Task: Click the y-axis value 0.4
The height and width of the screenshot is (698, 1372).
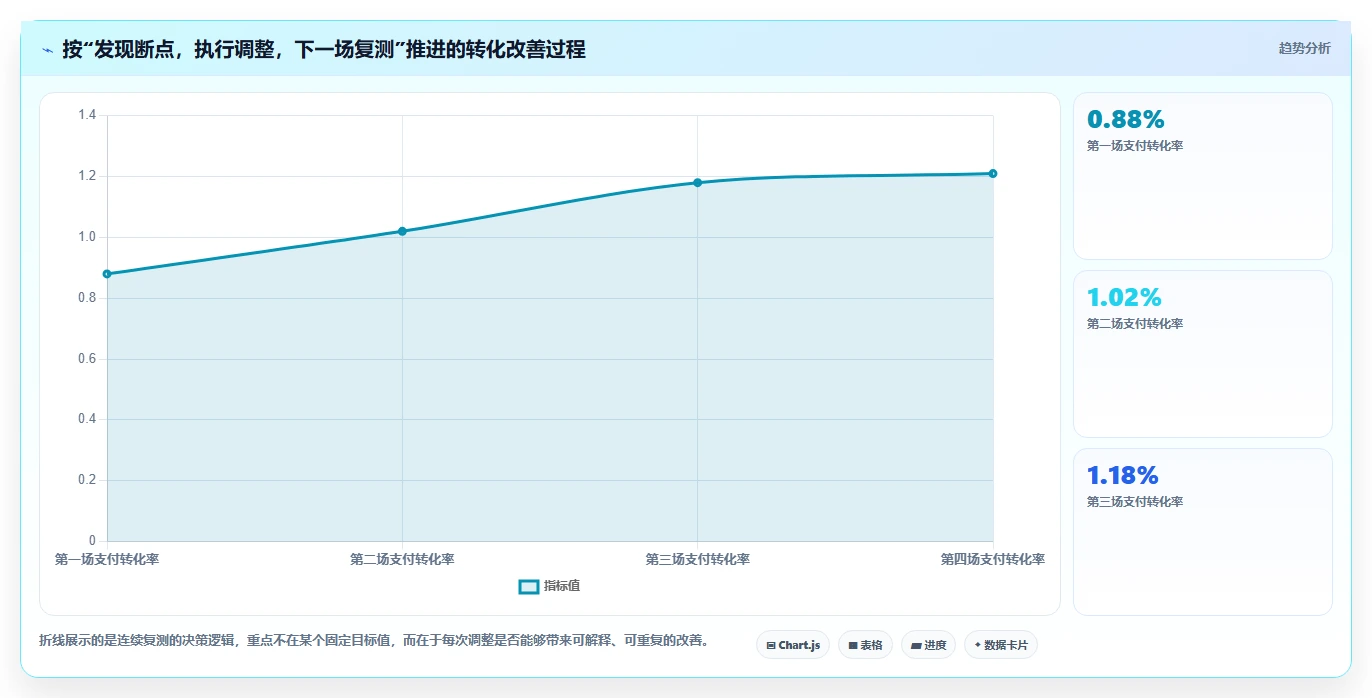Action: point(87,419)
